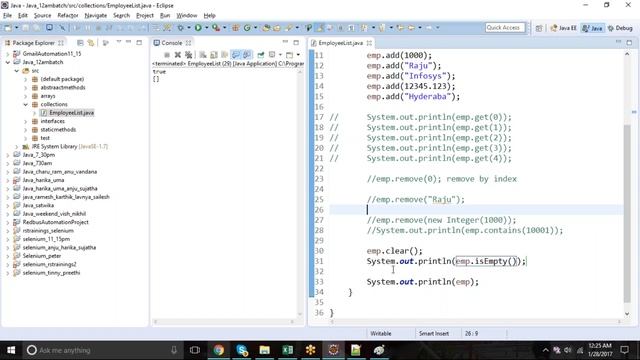
Task: Click the editor vertical scrollbar
Action: coord(627,212)
